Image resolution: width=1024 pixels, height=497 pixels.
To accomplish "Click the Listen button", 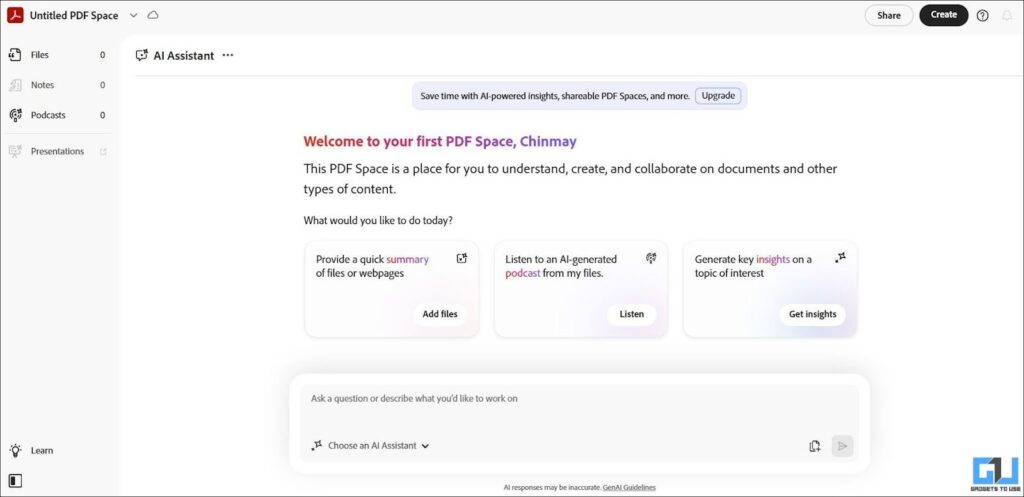I will [x=632, y=314].
